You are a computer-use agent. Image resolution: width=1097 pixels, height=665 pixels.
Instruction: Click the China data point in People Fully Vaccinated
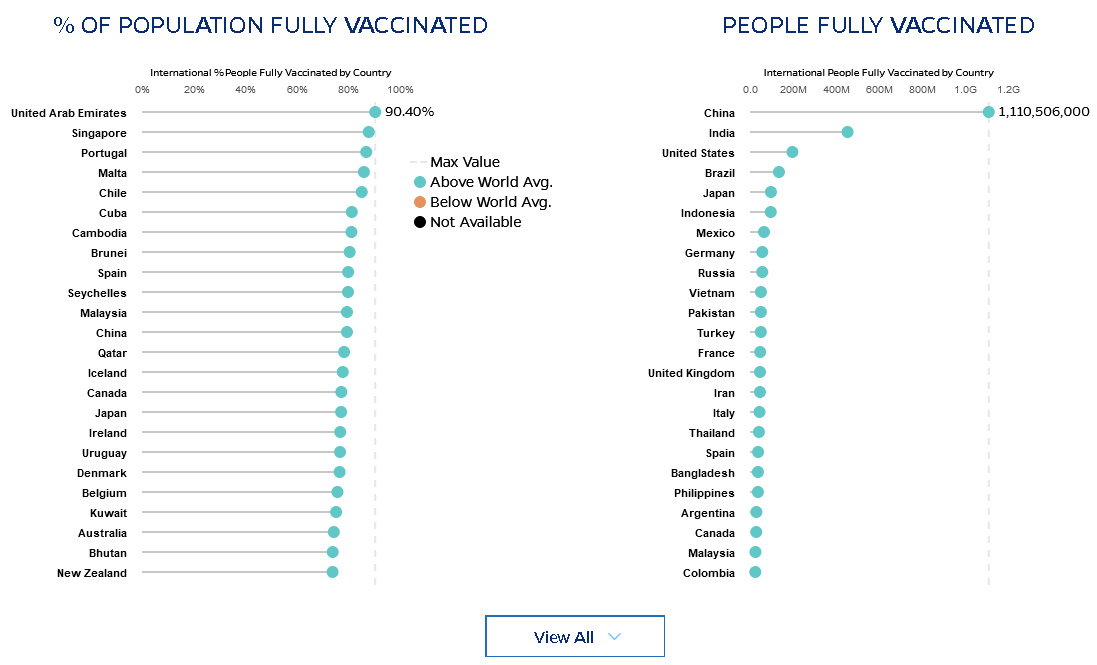(x=989, y=112)
